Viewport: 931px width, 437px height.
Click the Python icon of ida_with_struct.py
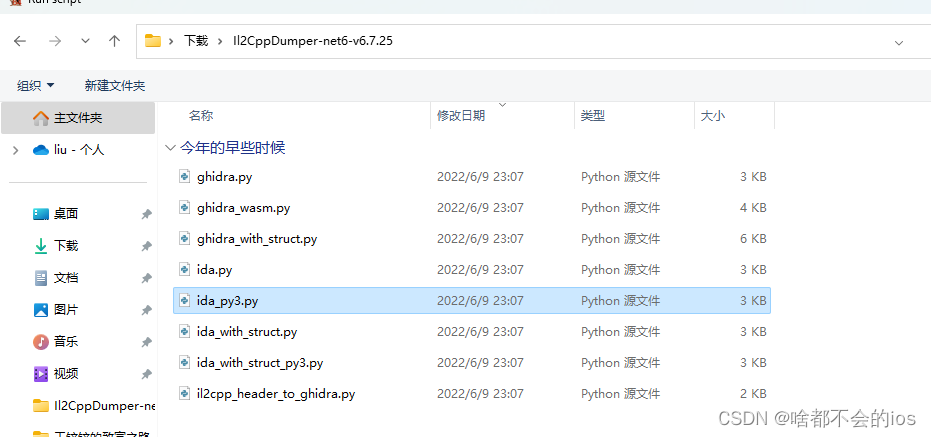coord(185,331)
